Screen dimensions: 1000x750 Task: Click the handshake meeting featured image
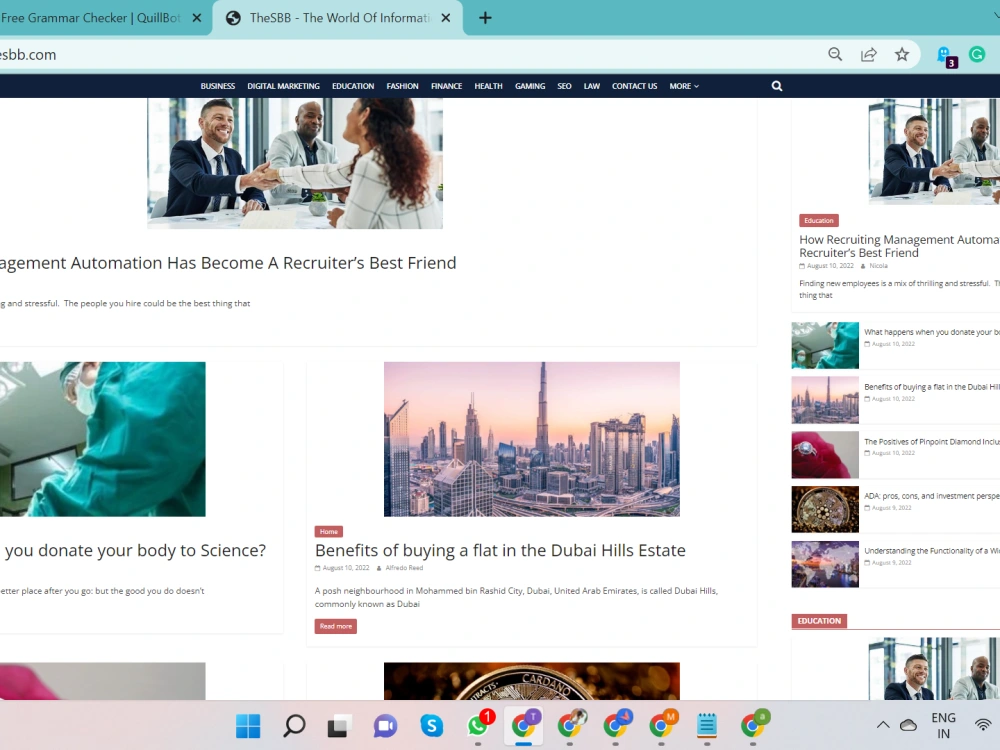pos(295,163)
